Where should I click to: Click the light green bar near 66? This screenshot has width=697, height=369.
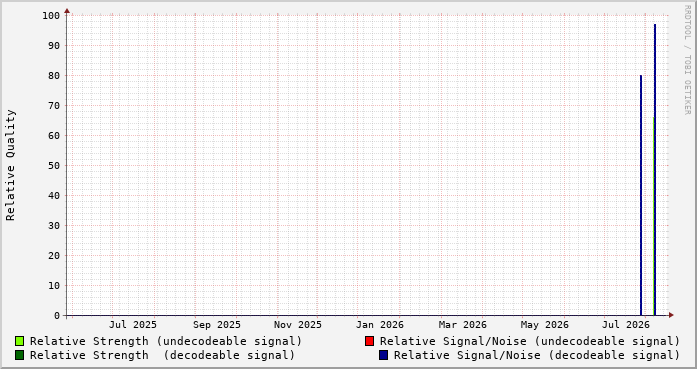[x=653, y=217]
